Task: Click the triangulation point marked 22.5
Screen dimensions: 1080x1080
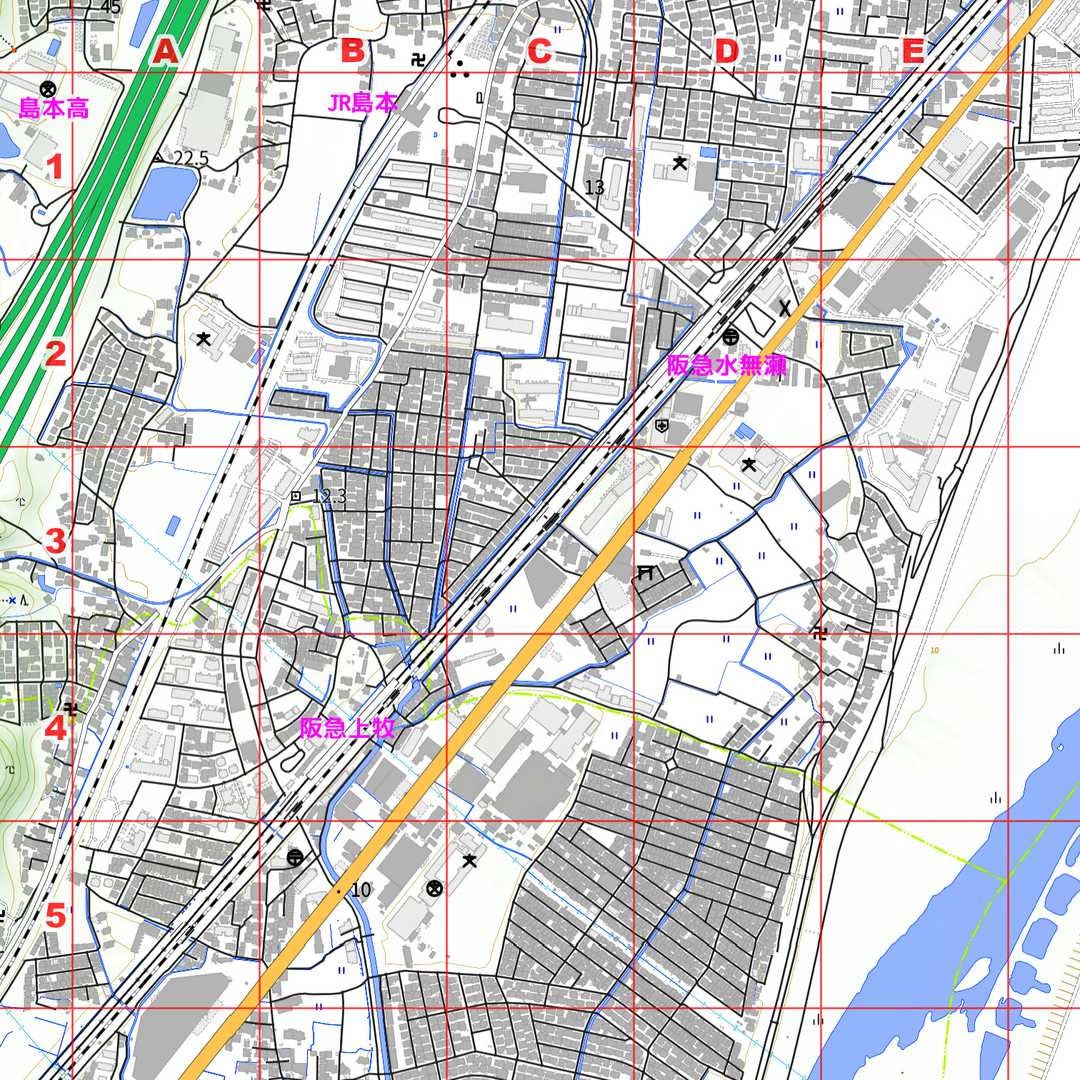Action: click(x=161, y=158)
